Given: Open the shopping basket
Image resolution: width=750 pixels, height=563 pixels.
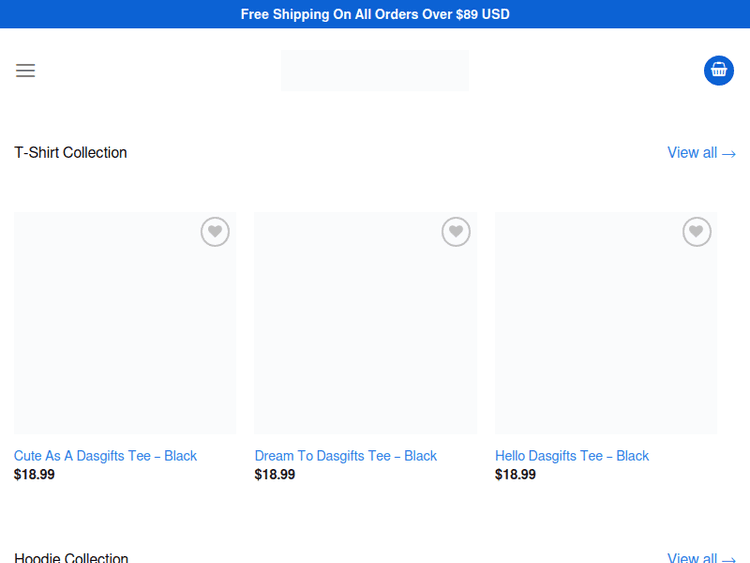Looking at the screenshot, I should coord(719,70).
